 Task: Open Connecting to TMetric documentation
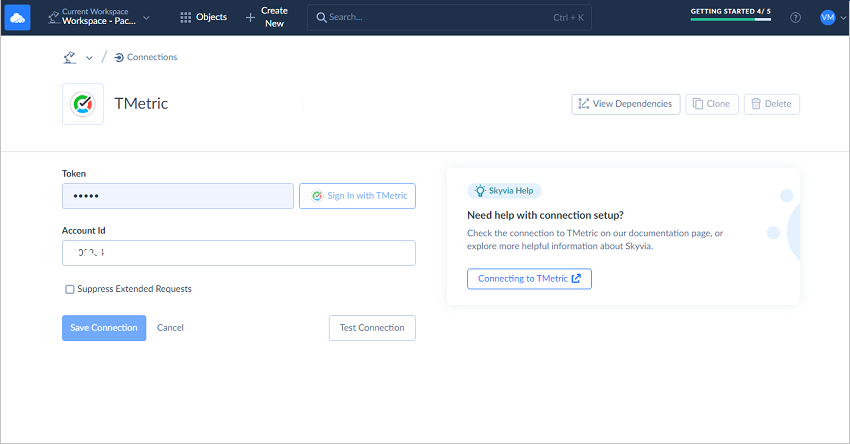click(x=529, y=279)
